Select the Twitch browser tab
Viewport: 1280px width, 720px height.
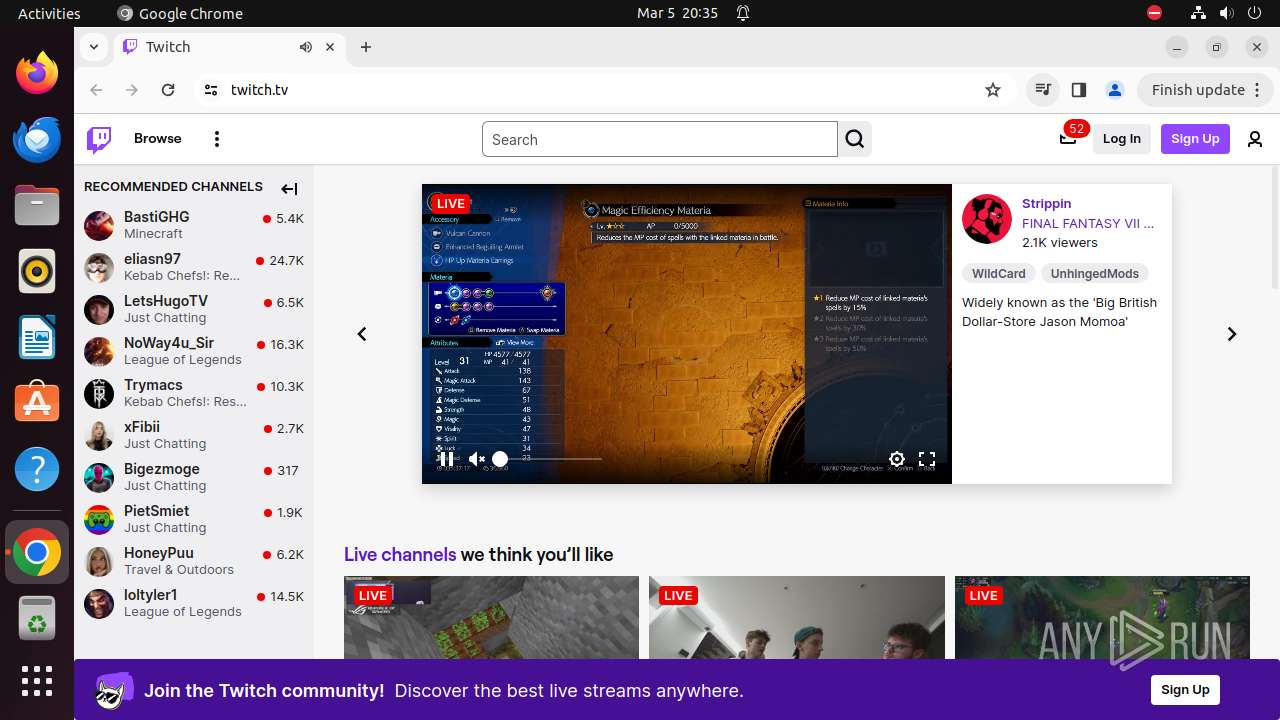[230, 47]
